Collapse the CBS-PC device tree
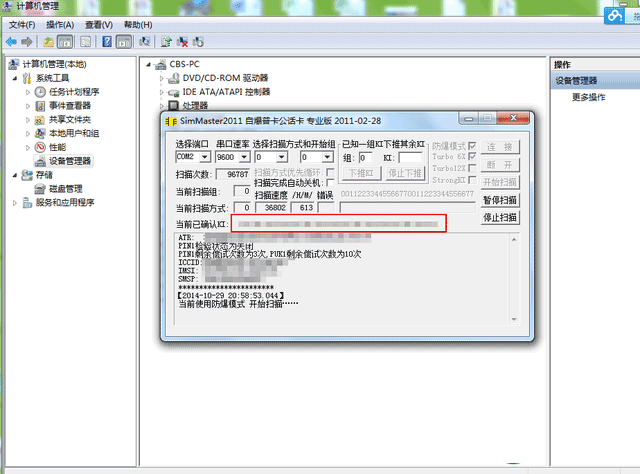 149,64
